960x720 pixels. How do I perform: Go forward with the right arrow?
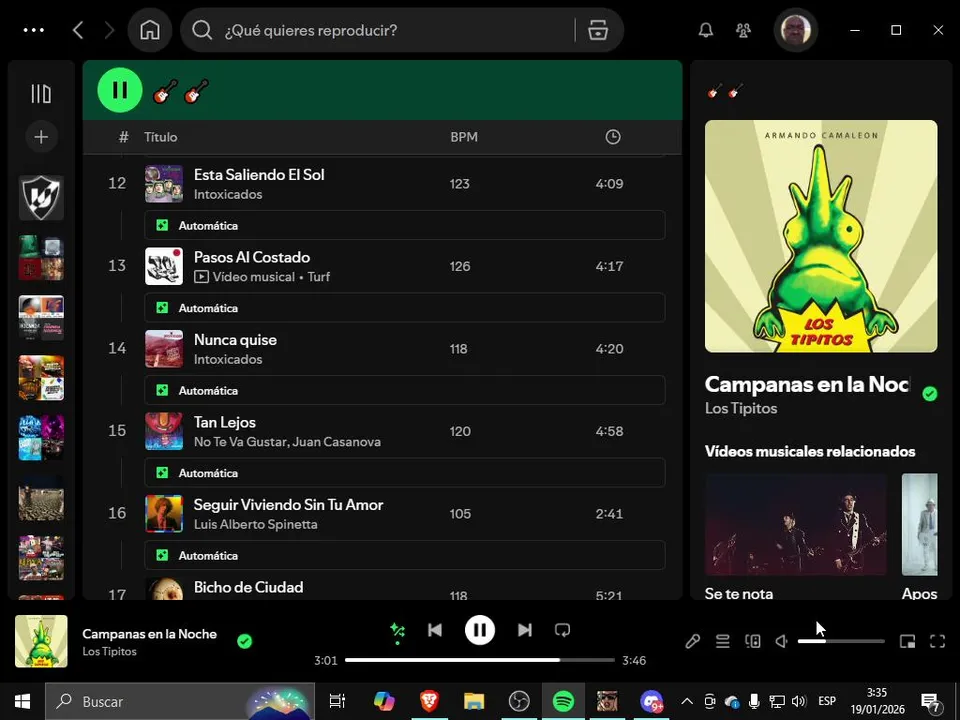click(x=110, y=30)
